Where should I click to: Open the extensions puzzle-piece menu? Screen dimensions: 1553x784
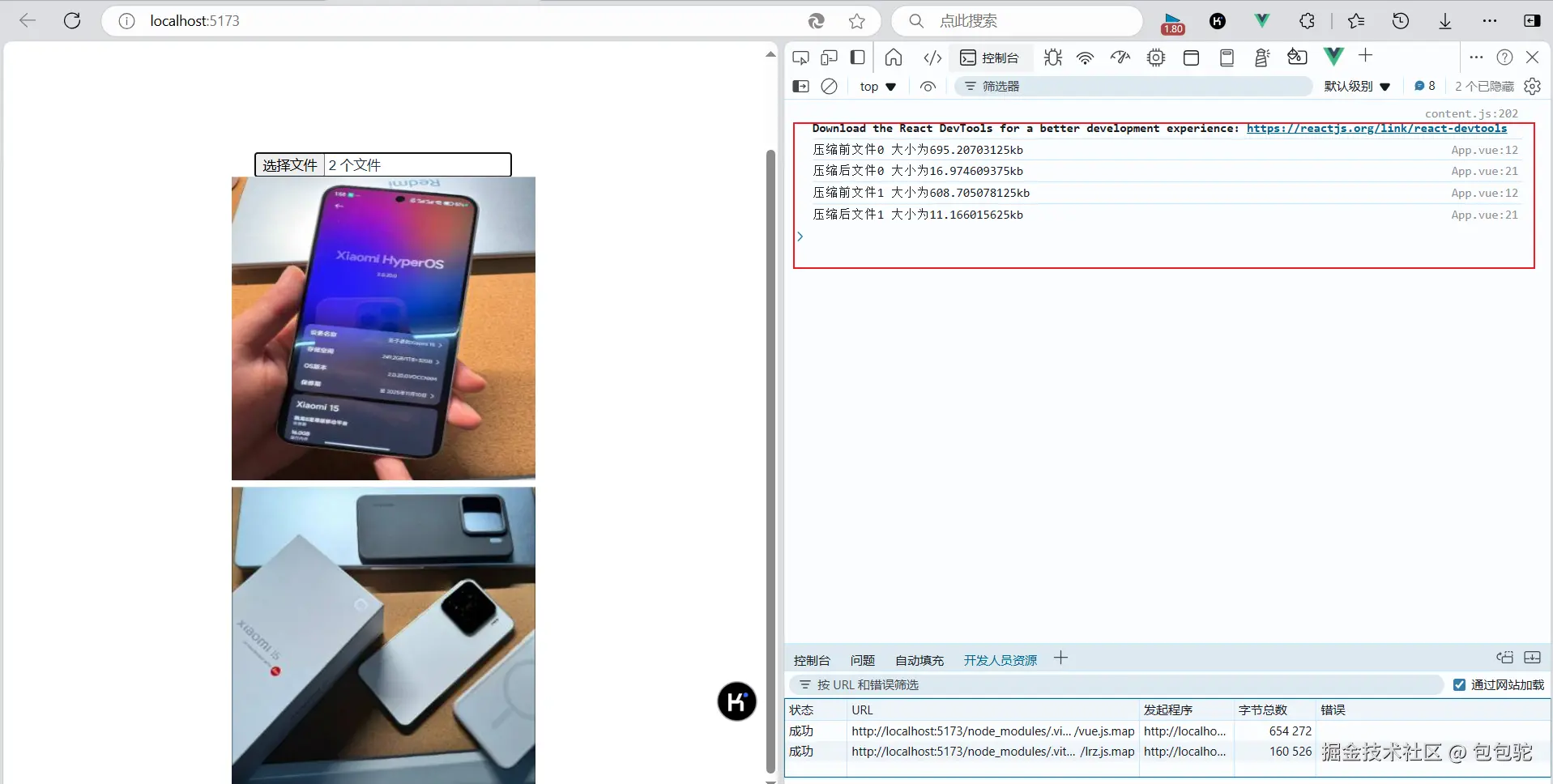(x=1307, y=21)
